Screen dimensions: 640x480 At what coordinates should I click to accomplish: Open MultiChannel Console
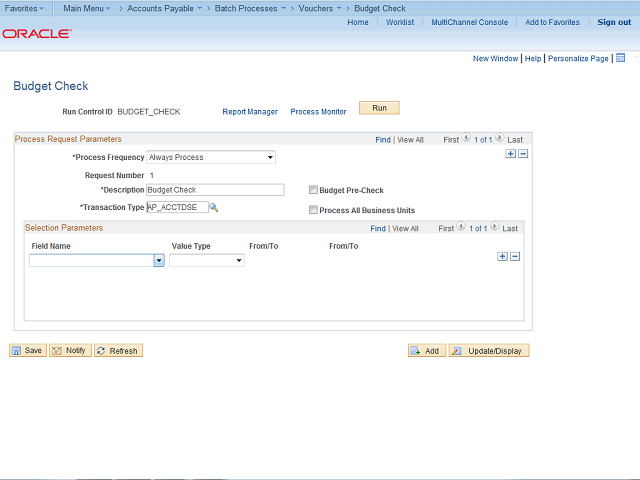coord(469,22)
